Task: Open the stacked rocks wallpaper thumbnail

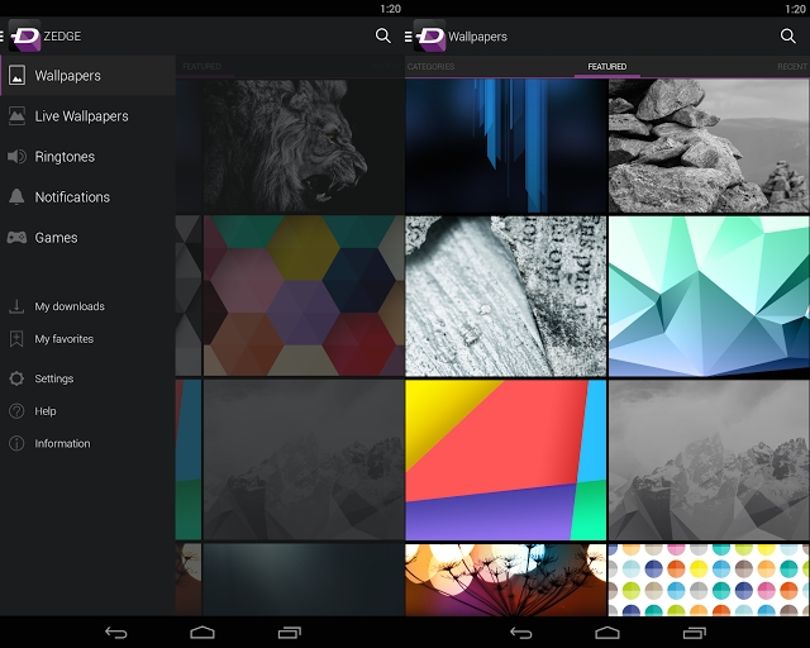Action: pos(709,146)
